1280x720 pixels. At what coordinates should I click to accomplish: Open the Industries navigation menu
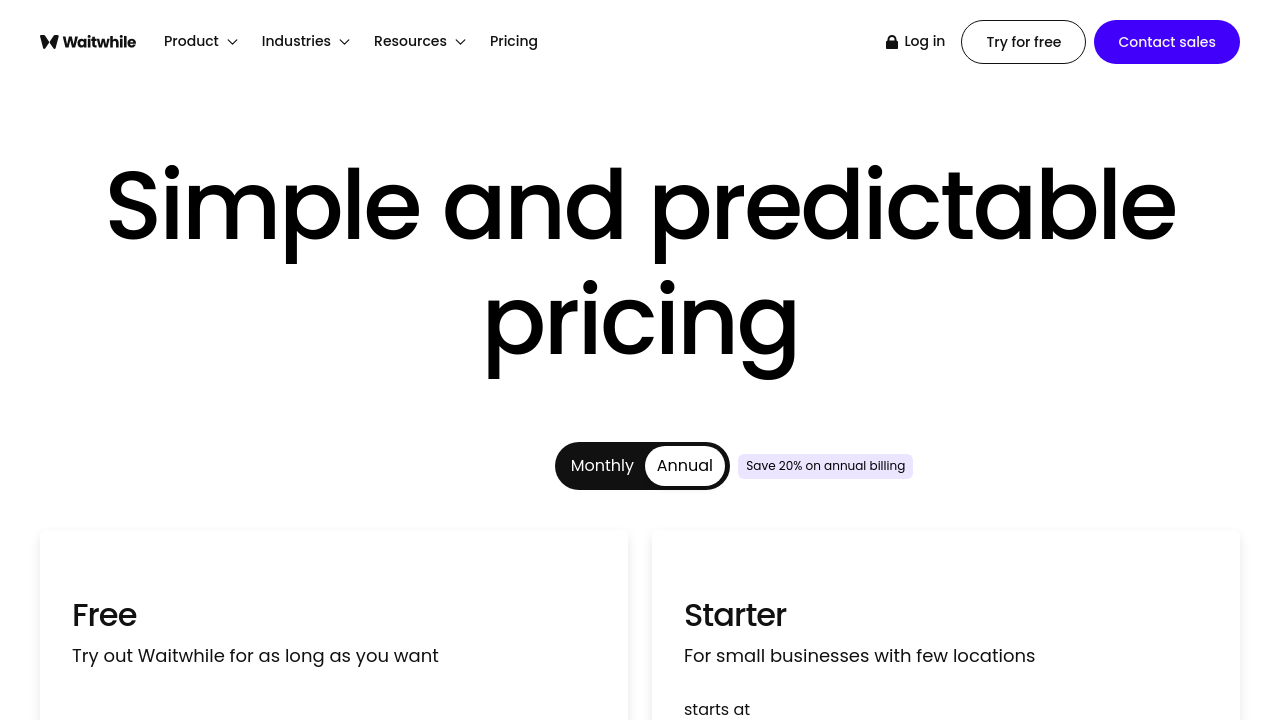pyautogui.click(x=296, y=42)
